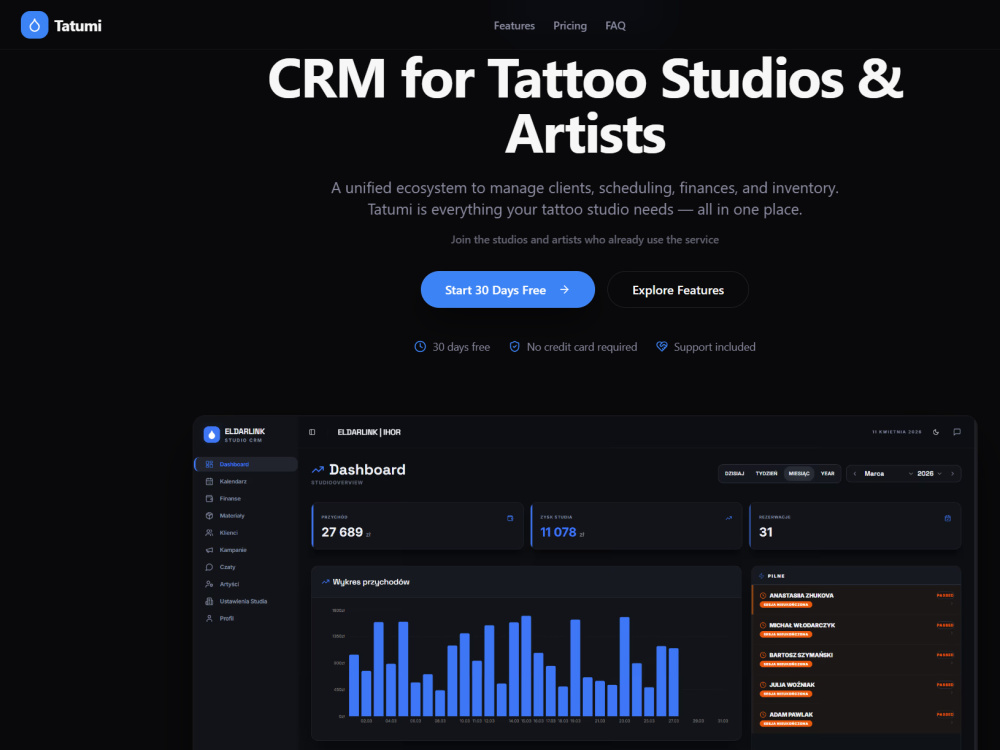1000x750 pixels.
Task: Click the clock icon beside 30 days free
Action: pyautogui.click(x=420, y=346)
